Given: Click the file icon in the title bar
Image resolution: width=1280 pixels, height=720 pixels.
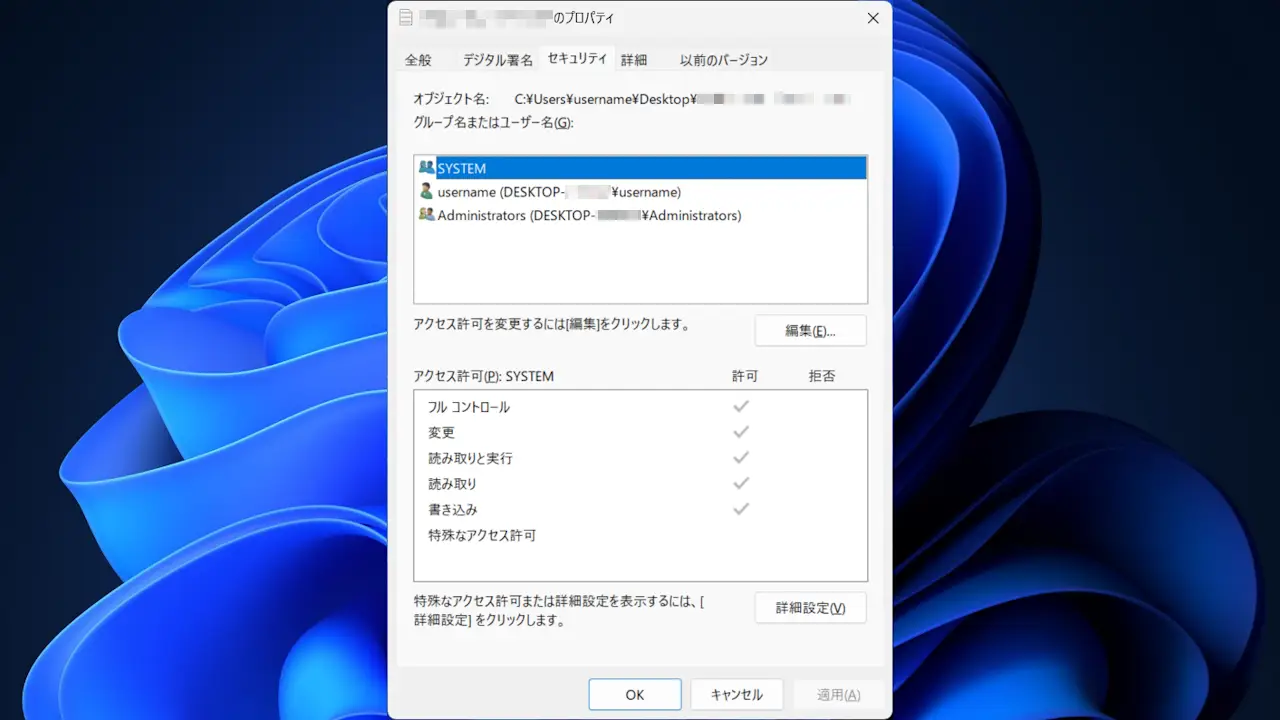Looking at the screenshot, I should (x=405, y=18).
